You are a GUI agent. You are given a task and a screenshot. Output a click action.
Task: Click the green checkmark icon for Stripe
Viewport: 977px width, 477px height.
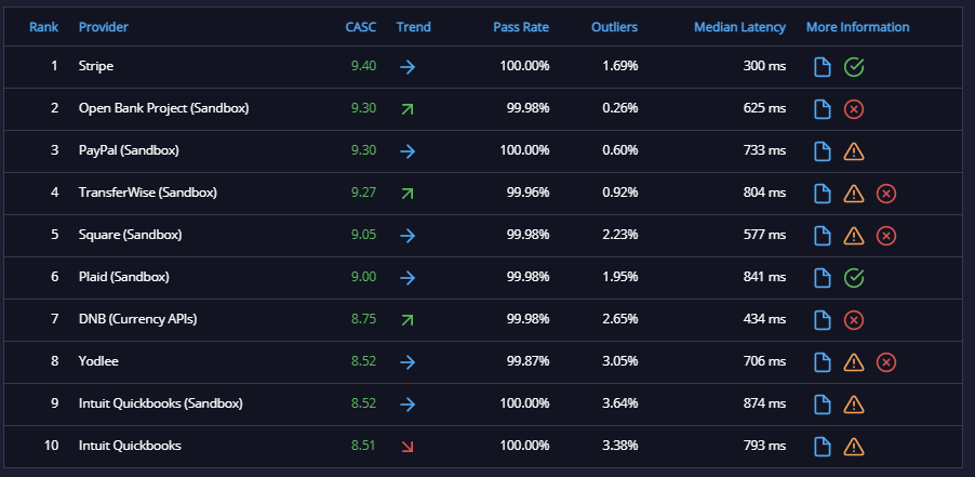tap(854, 67)
